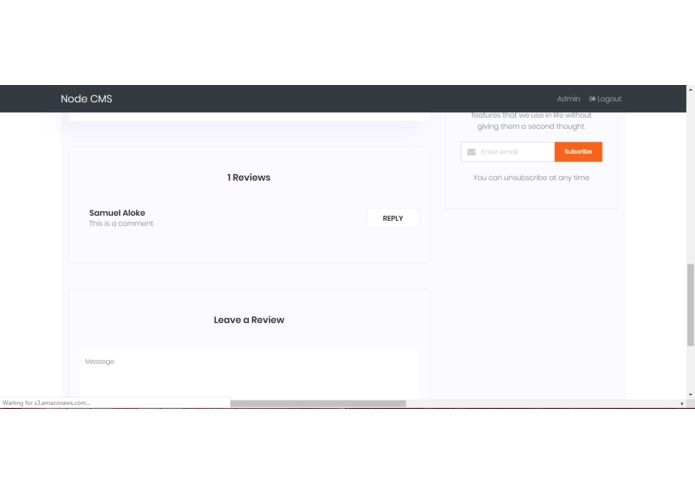Viewport: 695px width, 494px height.
Task: Click the '1 Reviews' heading
Action: tap(249, 177)
